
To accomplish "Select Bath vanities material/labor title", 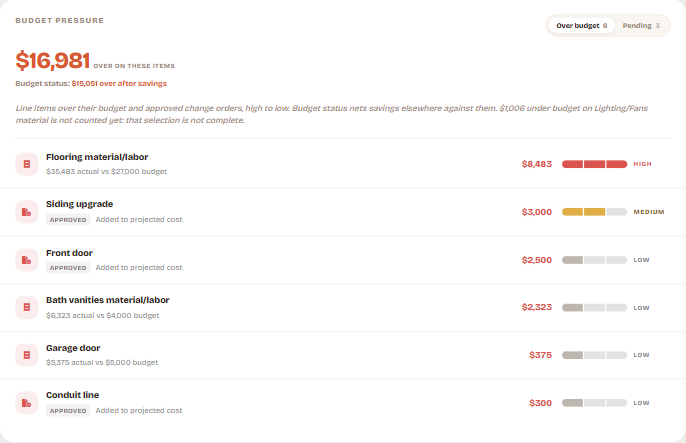I will pyautogui.click(x=108, y=300).
